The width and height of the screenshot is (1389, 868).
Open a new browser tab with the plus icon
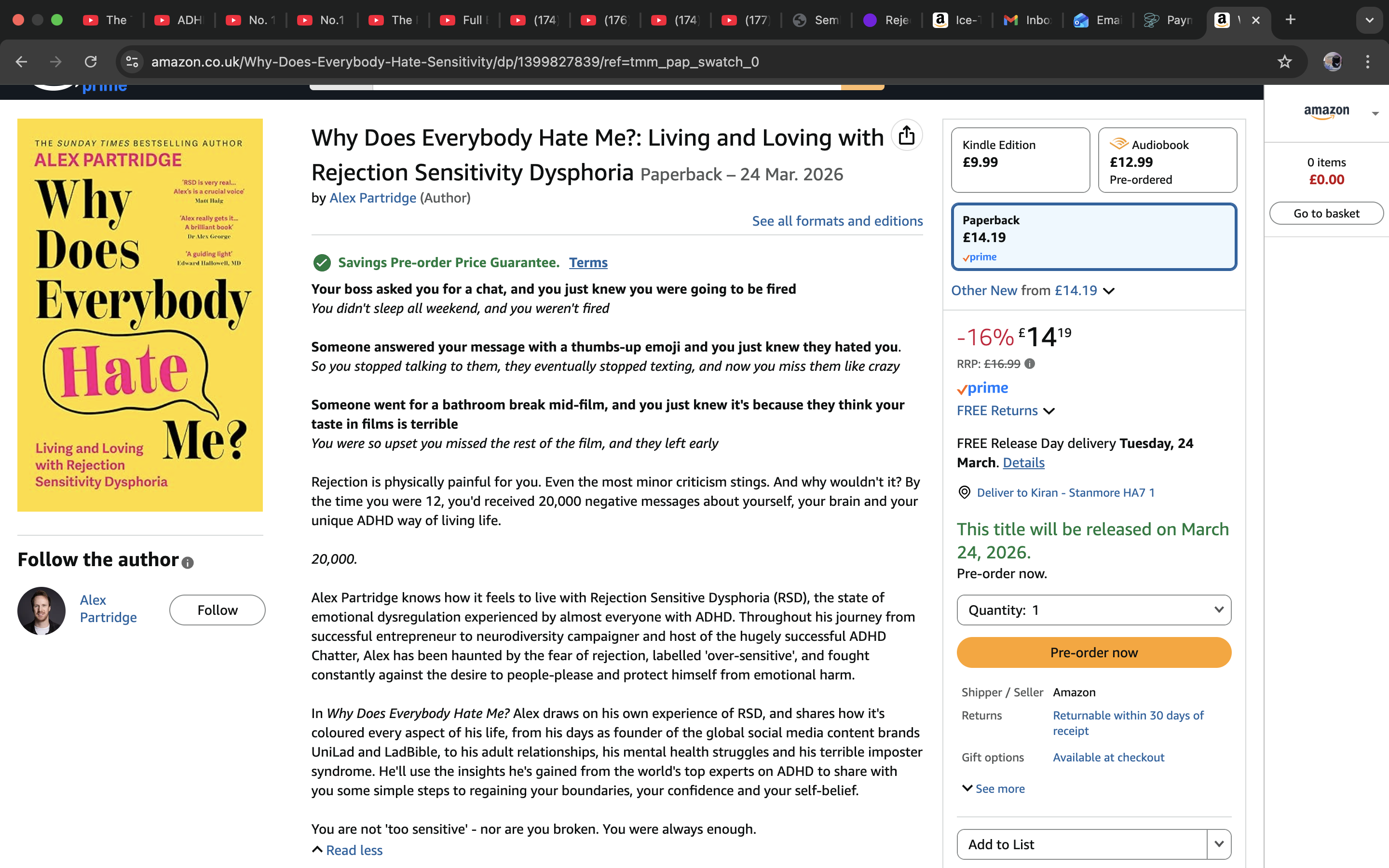1290,19
